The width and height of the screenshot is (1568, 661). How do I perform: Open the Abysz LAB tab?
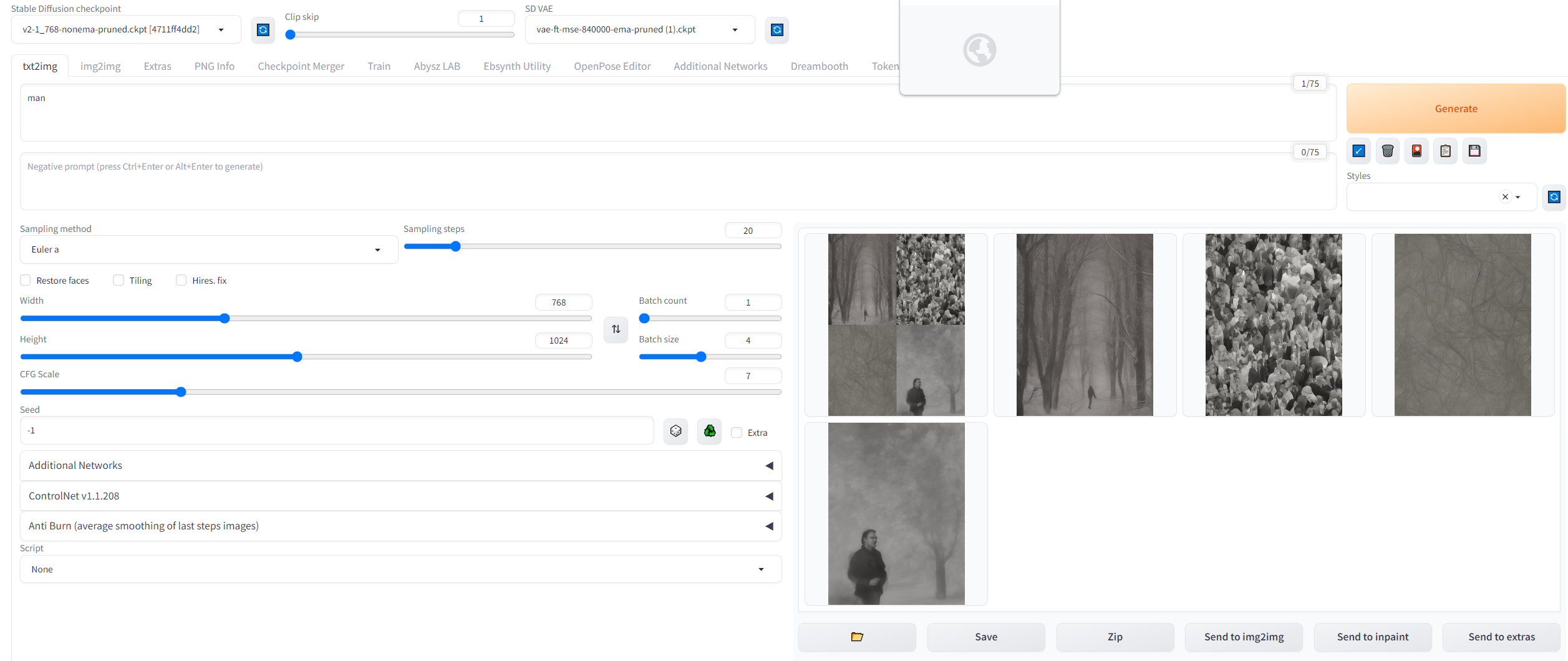(x=437, y=67)
